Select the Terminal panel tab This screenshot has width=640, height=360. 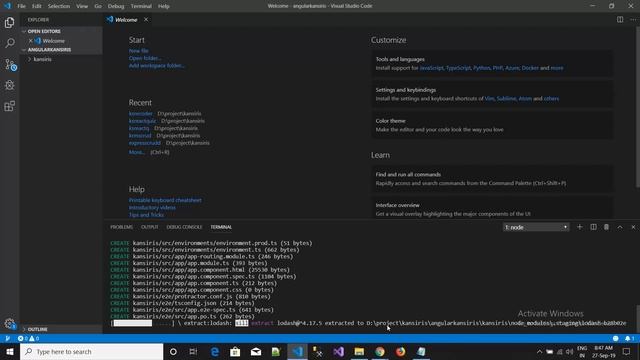221,227
